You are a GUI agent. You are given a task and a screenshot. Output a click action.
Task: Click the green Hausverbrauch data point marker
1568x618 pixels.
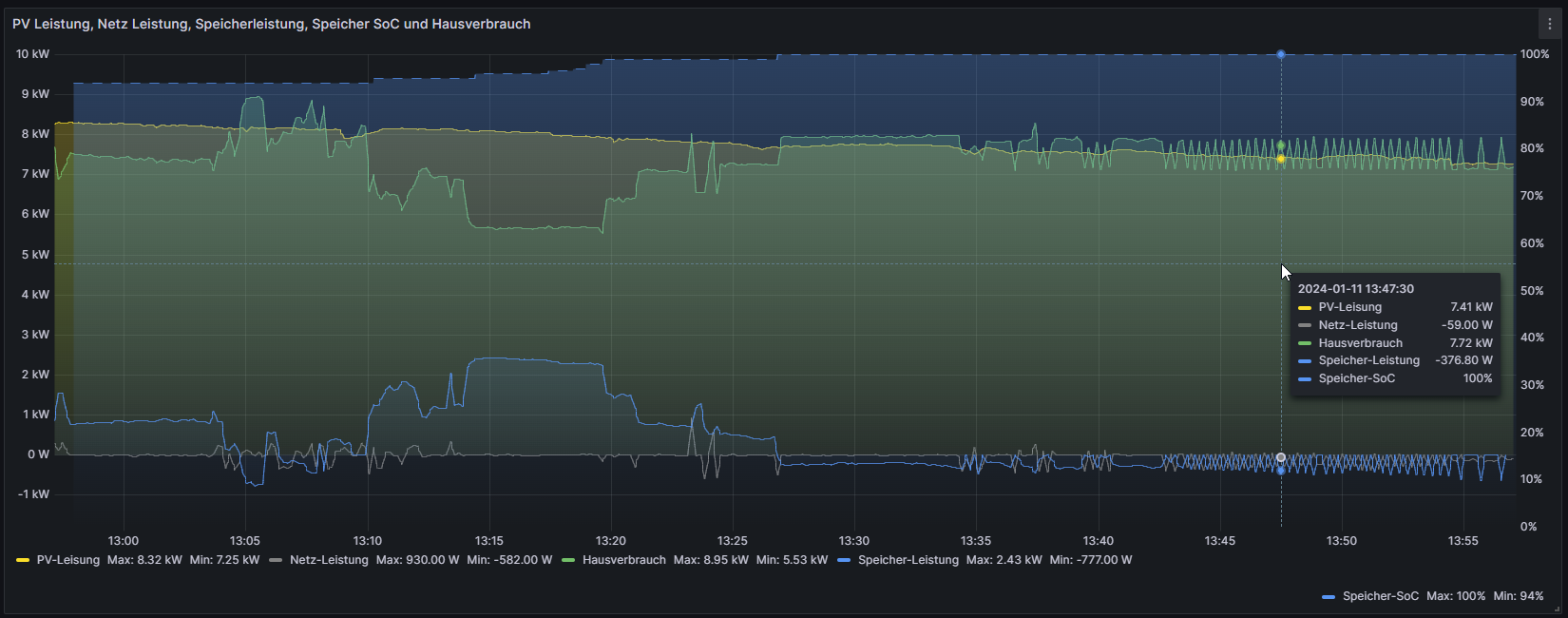pyautogui.click(x=1281, y=145)
